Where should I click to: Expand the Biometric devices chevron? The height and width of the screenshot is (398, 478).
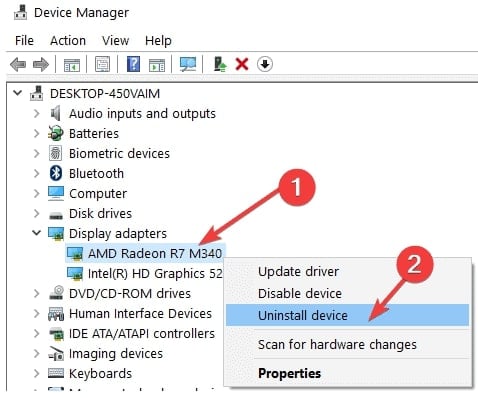click(x=37, y=153)
